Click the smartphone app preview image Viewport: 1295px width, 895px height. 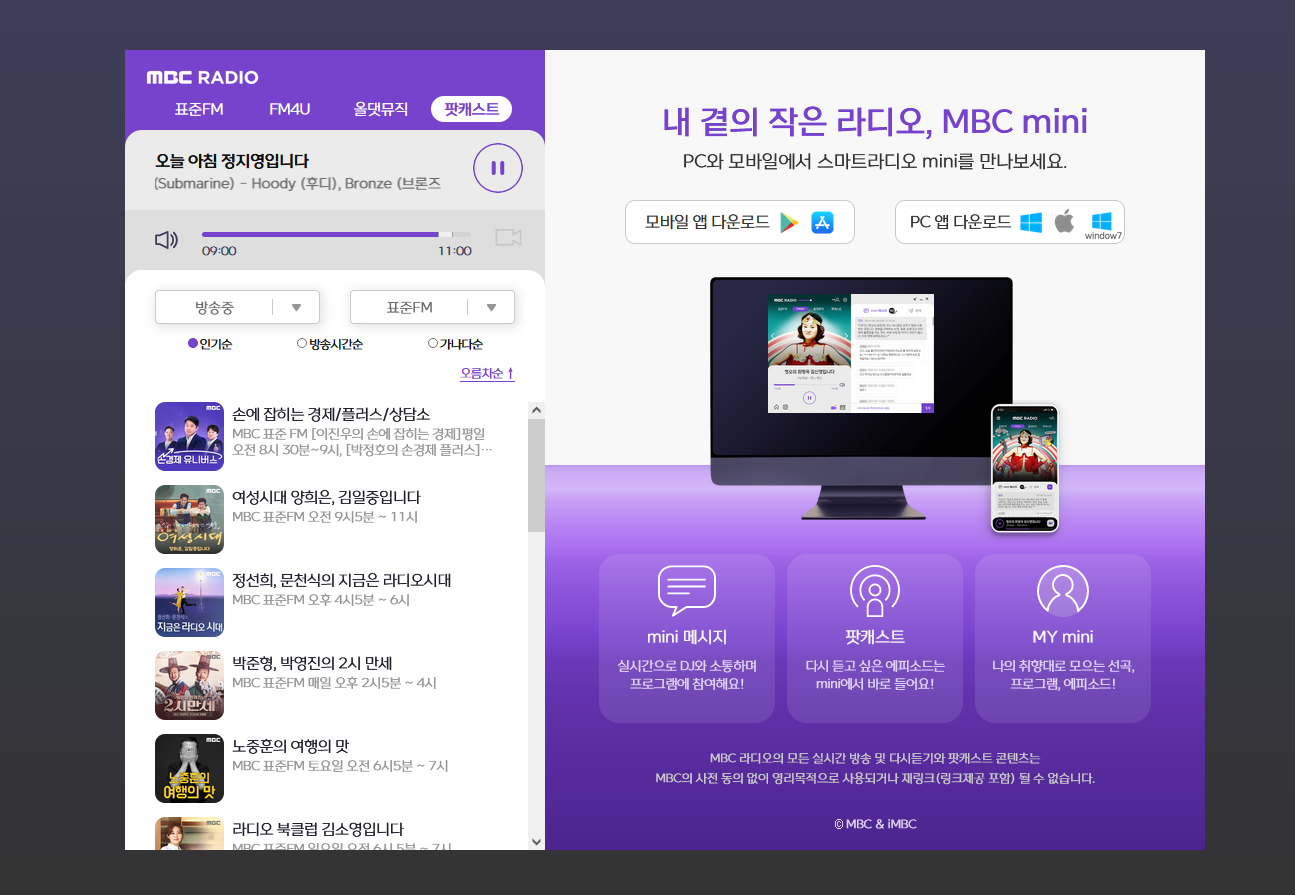click(x=1025, y=468)
